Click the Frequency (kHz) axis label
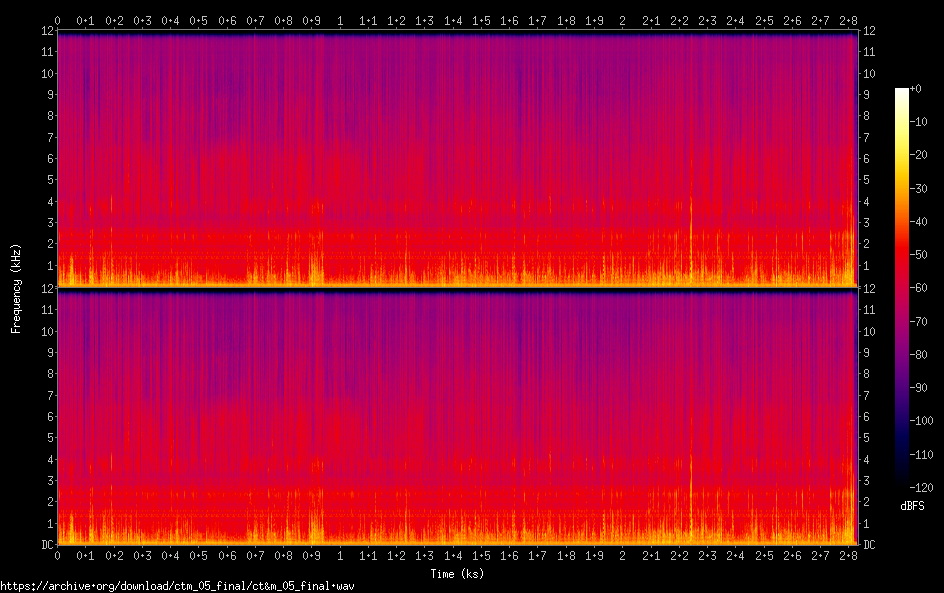 pos(16,288)
